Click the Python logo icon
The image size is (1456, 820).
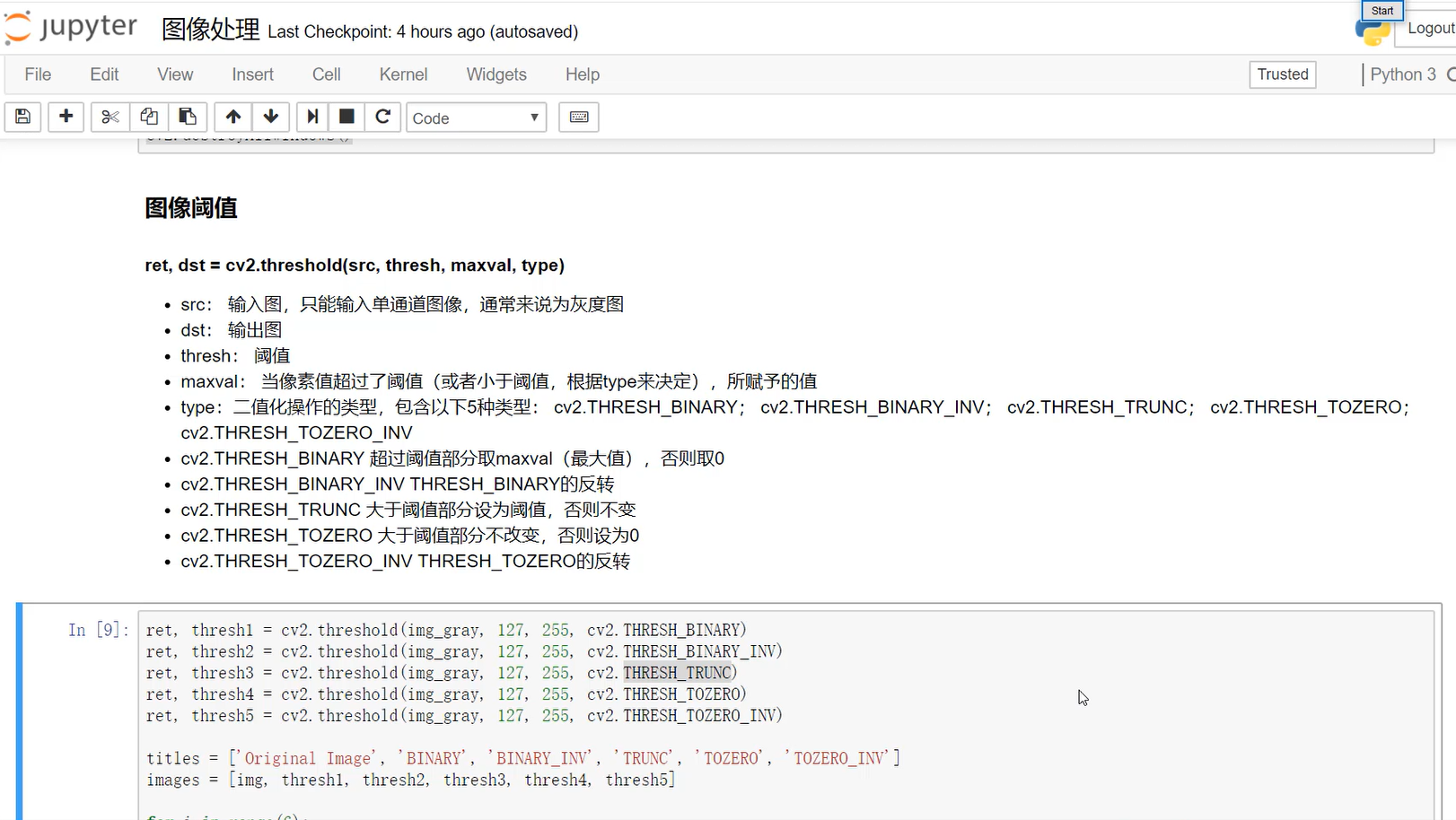pos(1372,32)
